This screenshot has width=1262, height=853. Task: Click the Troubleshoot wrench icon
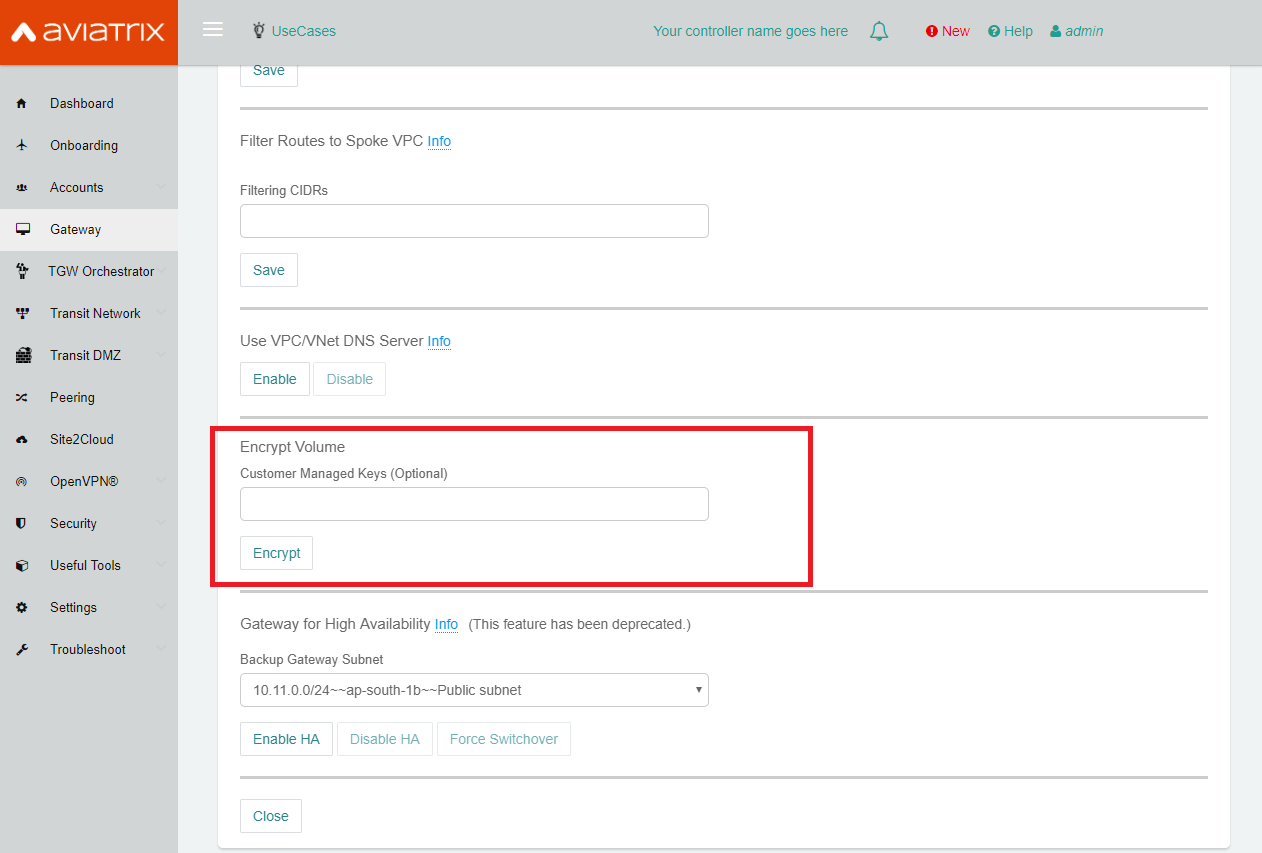pyautogui.click(x=22, y=649)
